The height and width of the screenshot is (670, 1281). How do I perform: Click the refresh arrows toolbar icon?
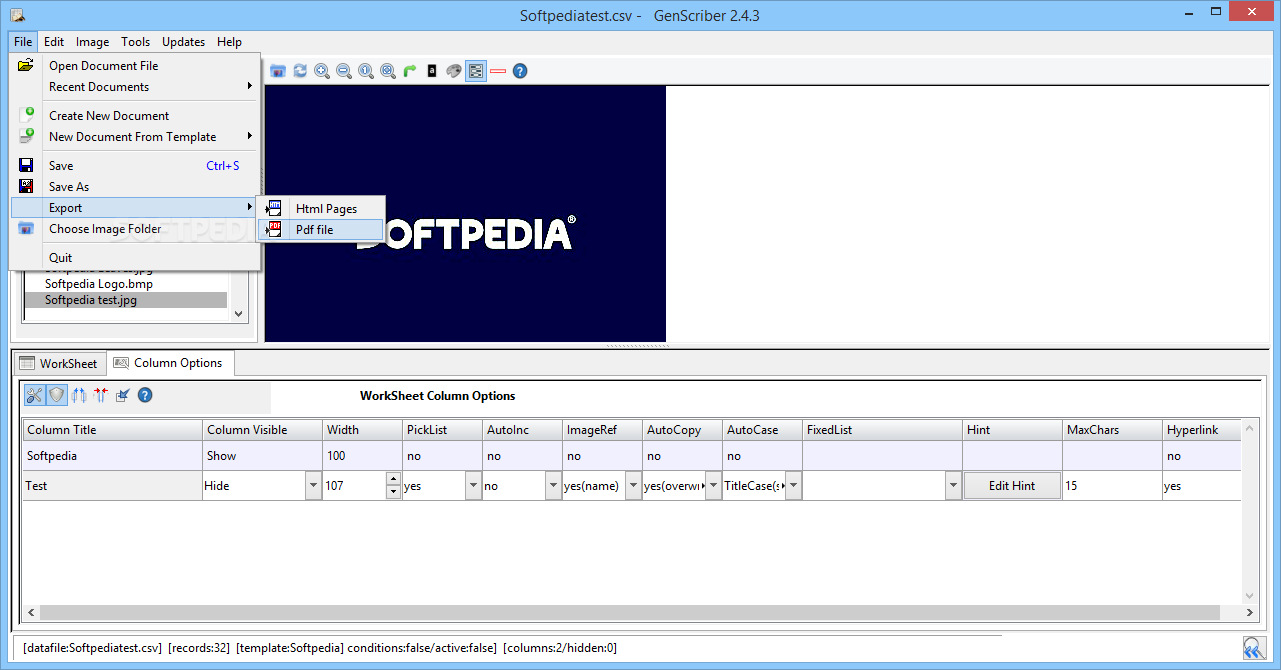[x=300, y=71]
